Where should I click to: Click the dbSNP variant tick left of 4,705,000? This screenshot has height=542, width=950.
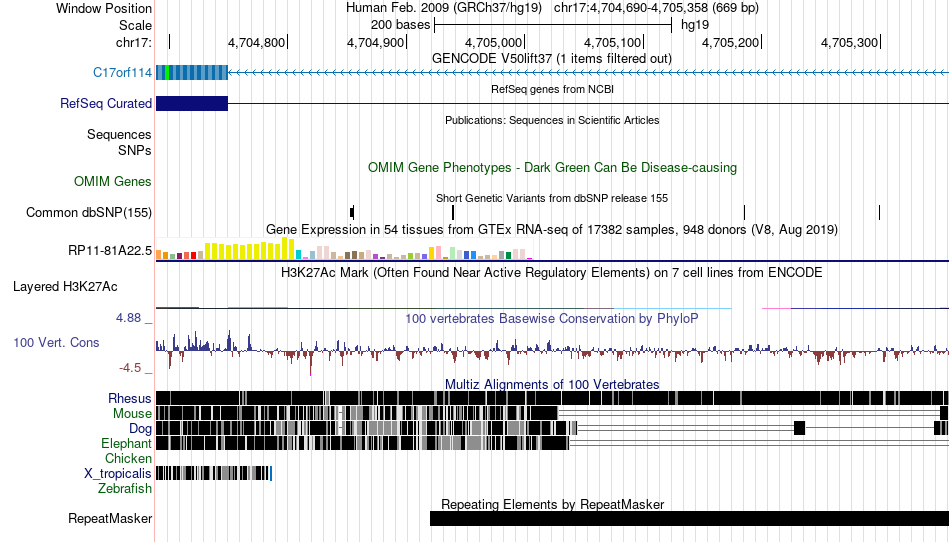click(x=453, y=213)
